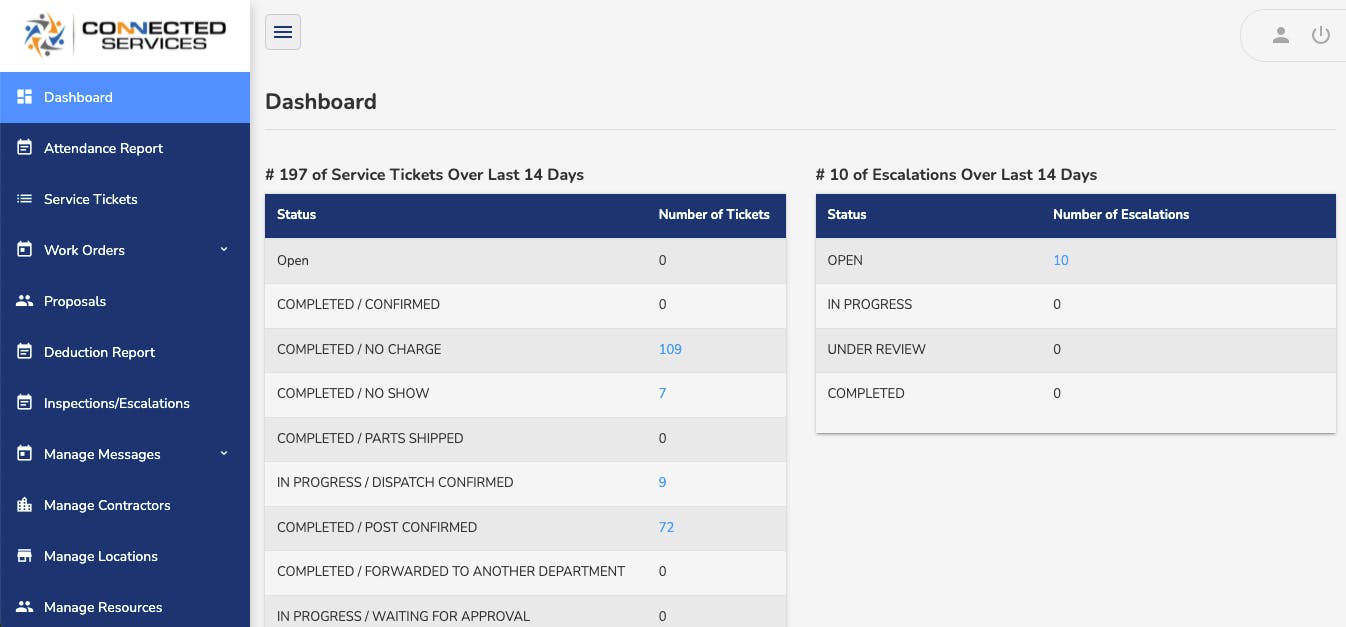Click the Manage Contractors building icon

click(25, 505)
